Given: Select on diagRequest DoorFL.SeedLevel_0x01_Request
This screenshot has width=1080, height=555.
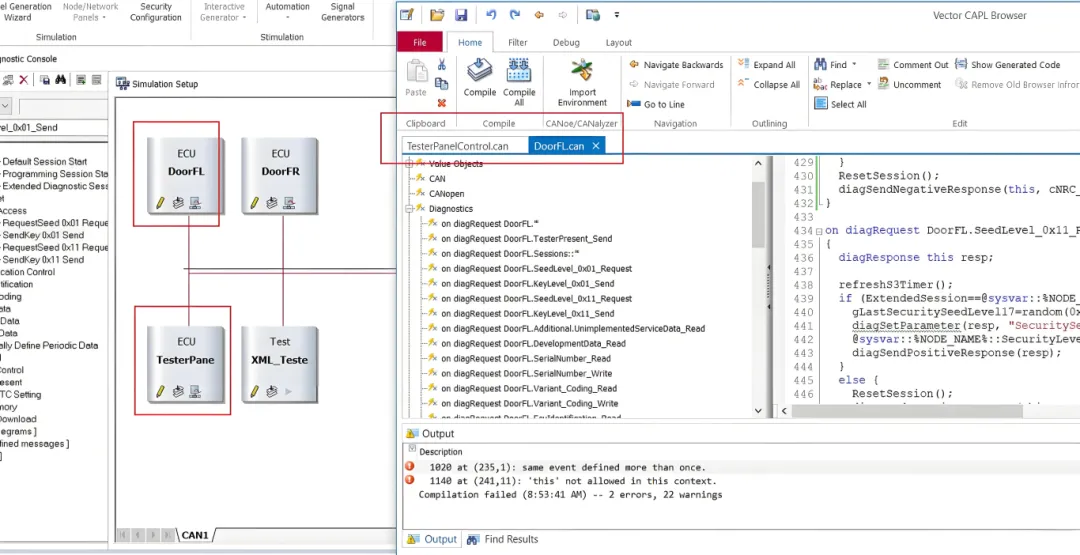Looking at the screenshot, I should (537, 269).
